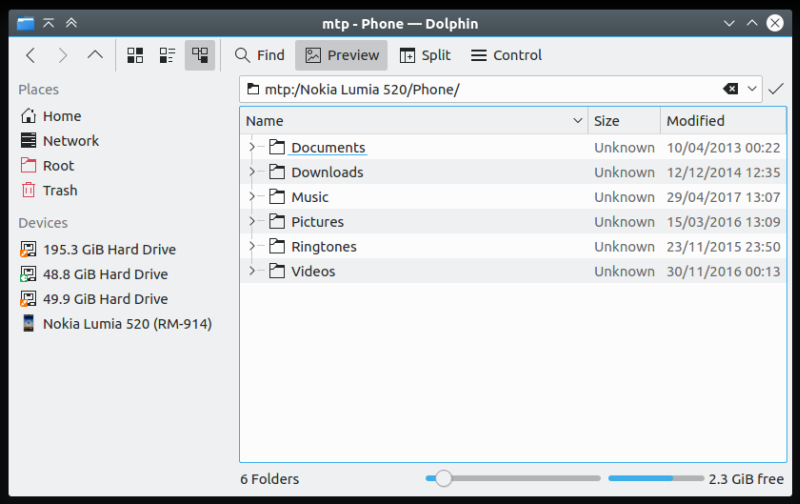
Task: Go back with the left arrow button
Action: (31, 55)
